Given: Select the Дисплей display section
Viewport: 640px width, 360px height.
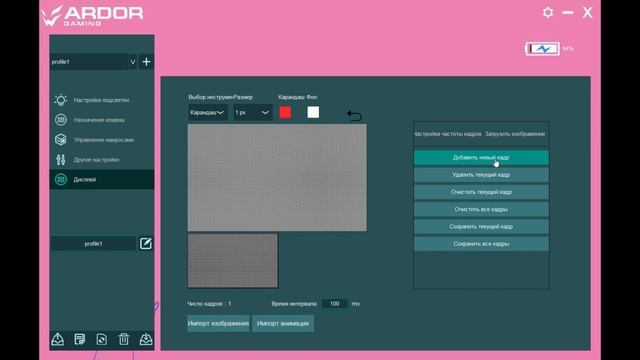Looking at the screenshot, I should click(102, 179).
